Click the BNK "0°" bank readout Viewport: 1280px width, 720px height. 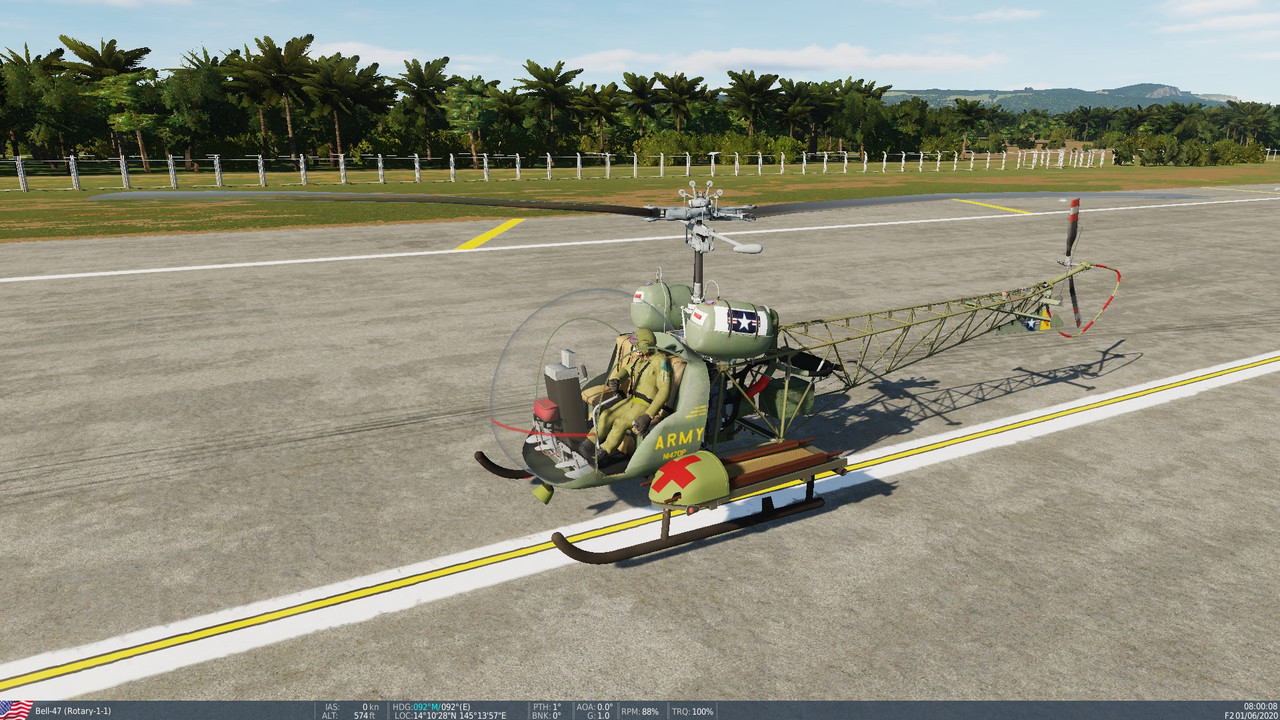pos(556,715)
